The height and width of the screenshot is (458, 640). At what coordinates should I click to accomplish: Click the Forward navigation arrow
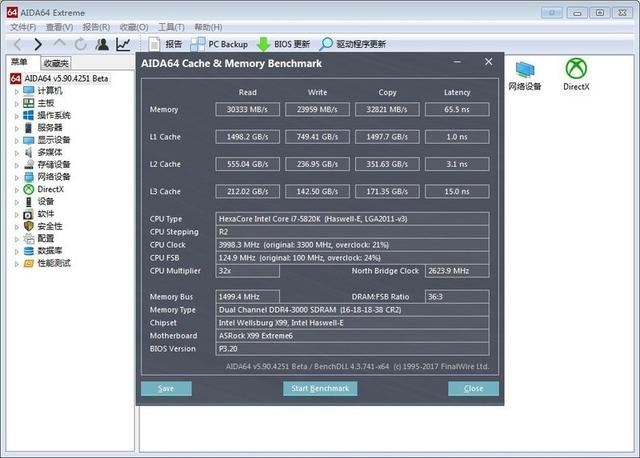[38, 44]
